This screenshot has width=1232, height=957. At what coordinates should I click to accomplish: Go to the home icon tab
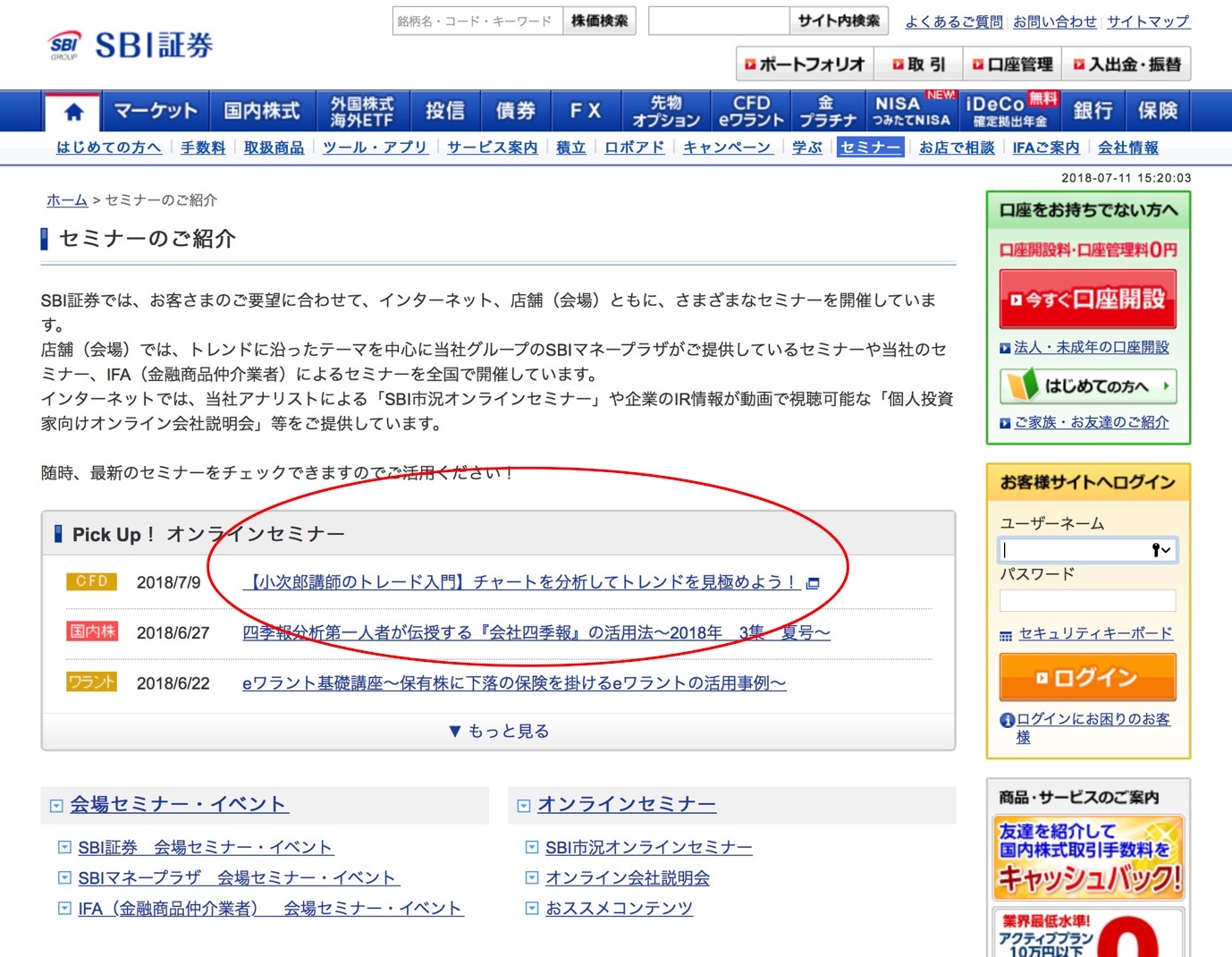(73, 112)
